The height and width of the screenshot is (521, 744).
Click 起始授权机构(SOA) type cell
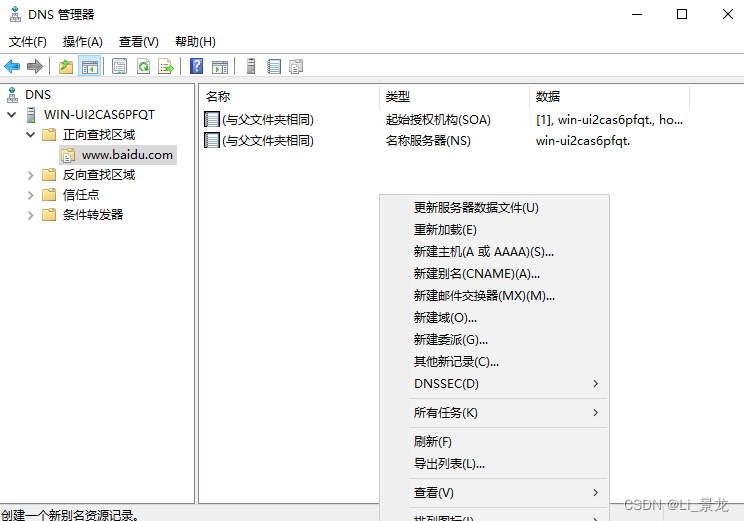click(x=438, y=120)
